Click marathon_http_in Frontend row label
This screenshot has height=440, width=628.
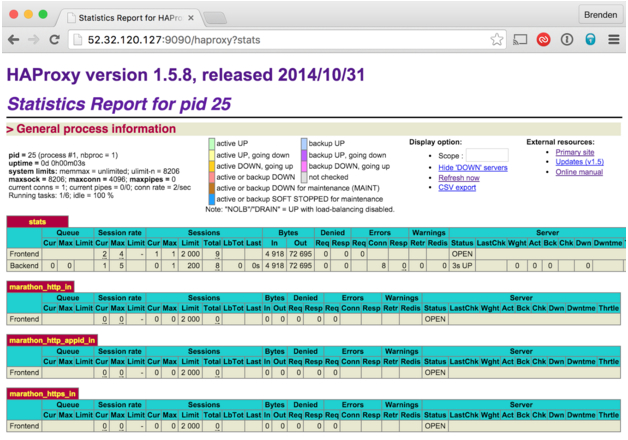[24, 319]
